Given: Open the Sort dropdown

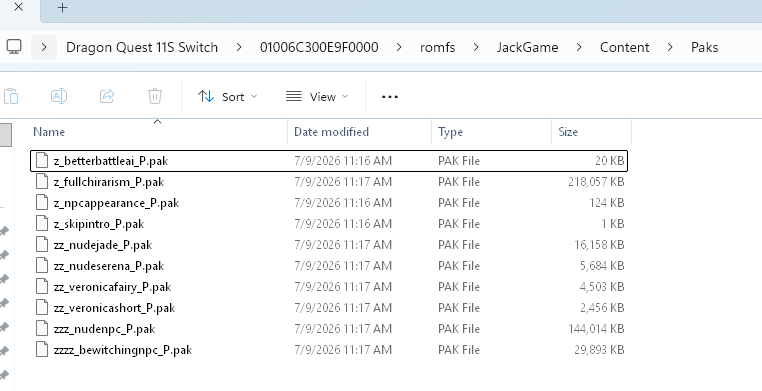Looking at the screenshot, I should 227,97.
